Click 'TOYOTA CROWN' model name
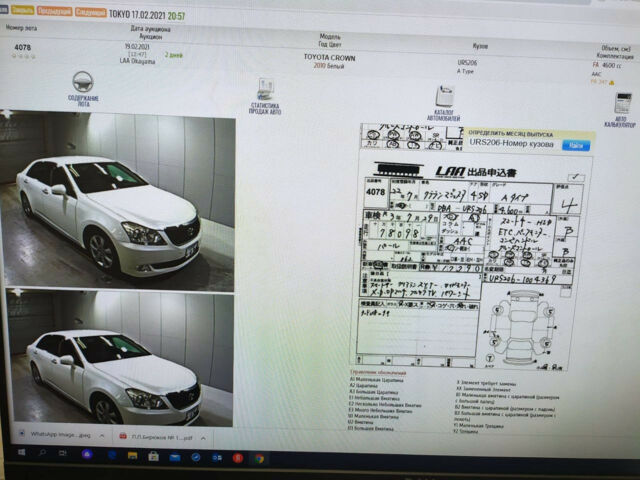640x480 pixels. pos(329,58)
